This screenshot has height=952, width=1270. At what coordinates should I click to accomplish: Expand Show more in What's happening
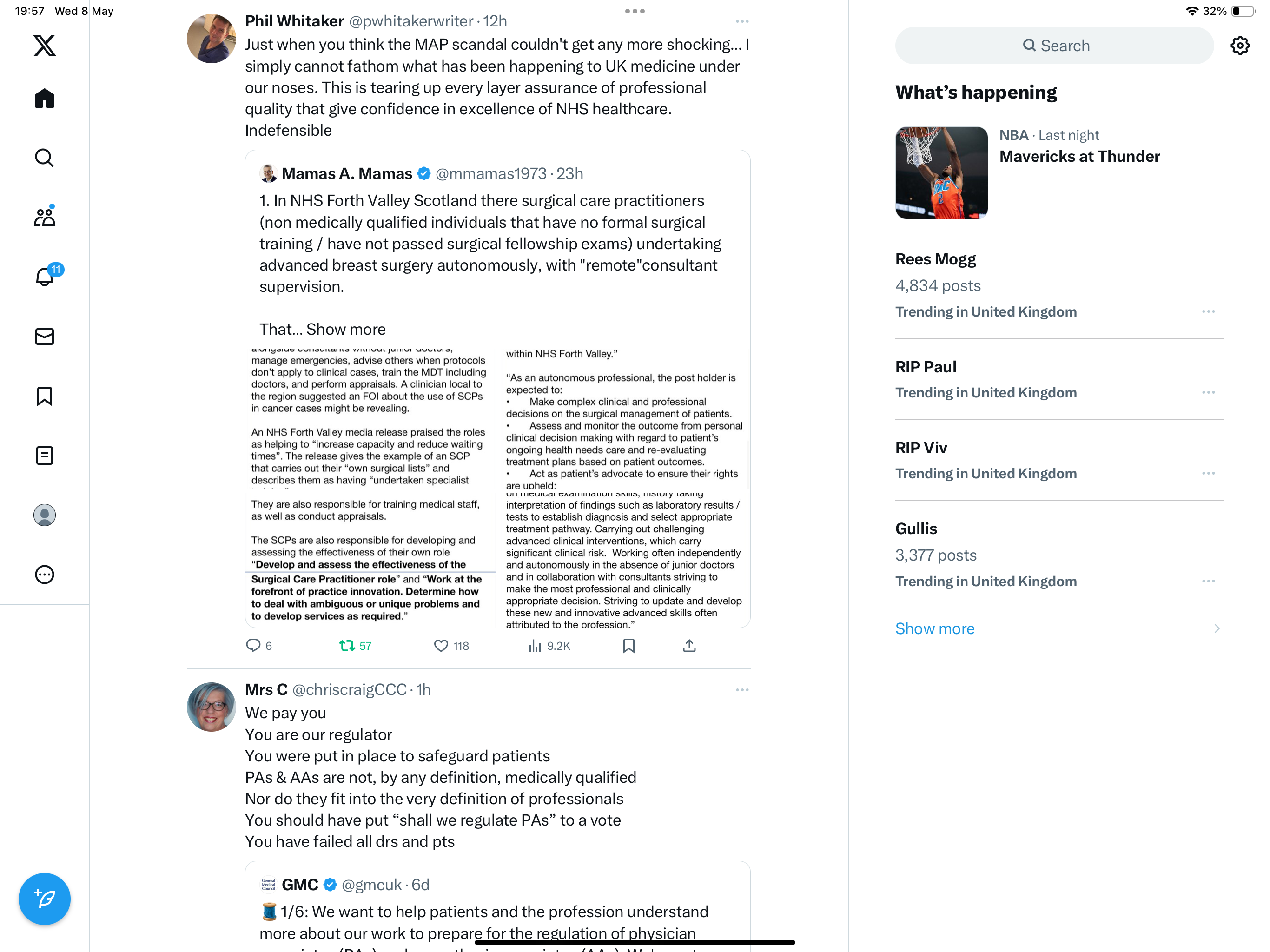935,628
